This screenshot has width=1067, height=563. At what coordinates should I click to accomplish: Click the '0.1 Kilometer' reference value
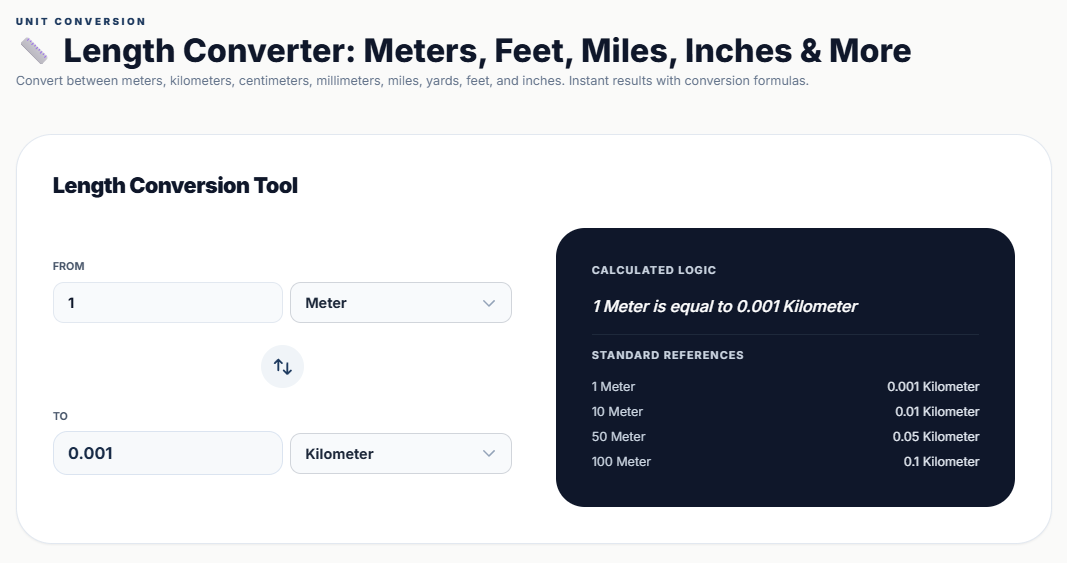point(941,462)
